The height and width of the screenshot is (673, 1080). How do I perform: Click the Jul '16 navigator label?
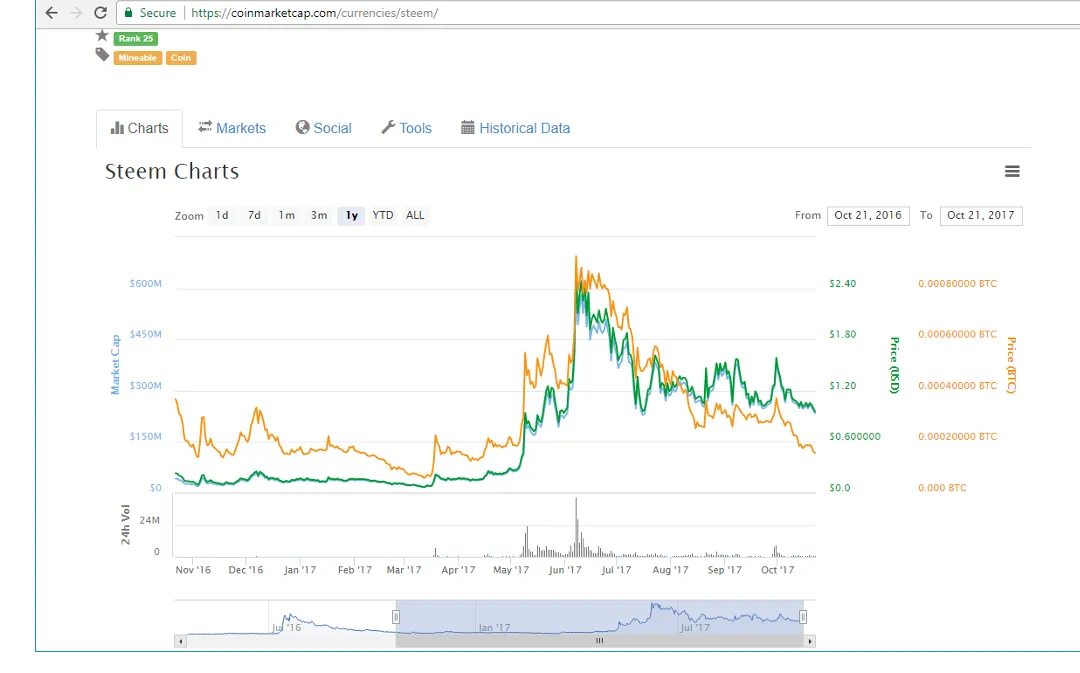point(287,628)
